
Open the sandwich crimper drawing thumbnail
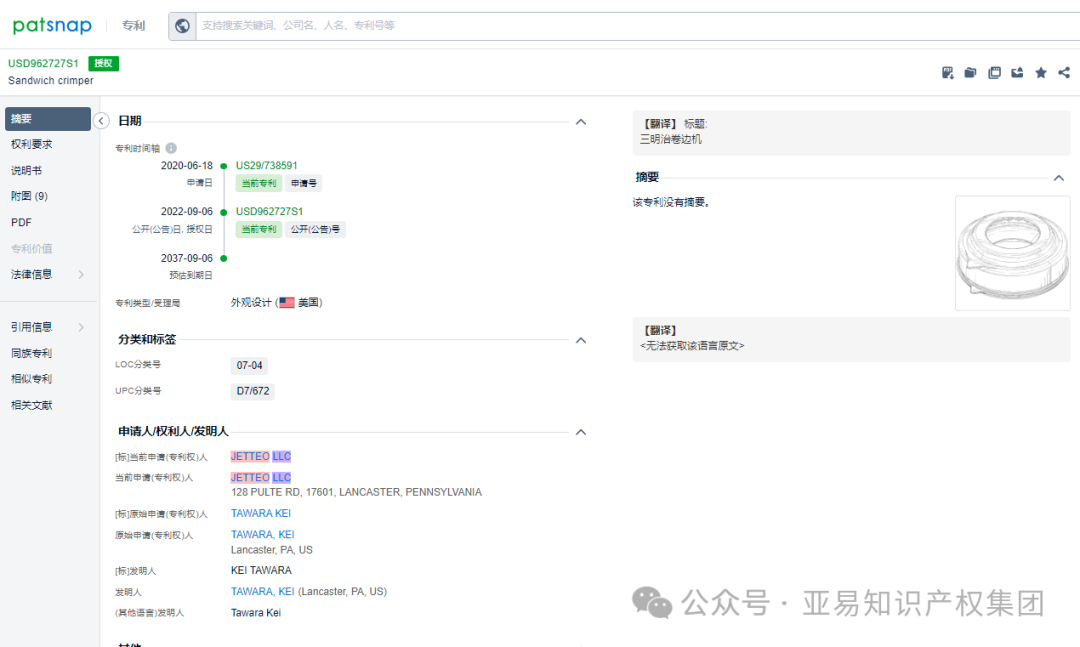tap(1012, 253)
